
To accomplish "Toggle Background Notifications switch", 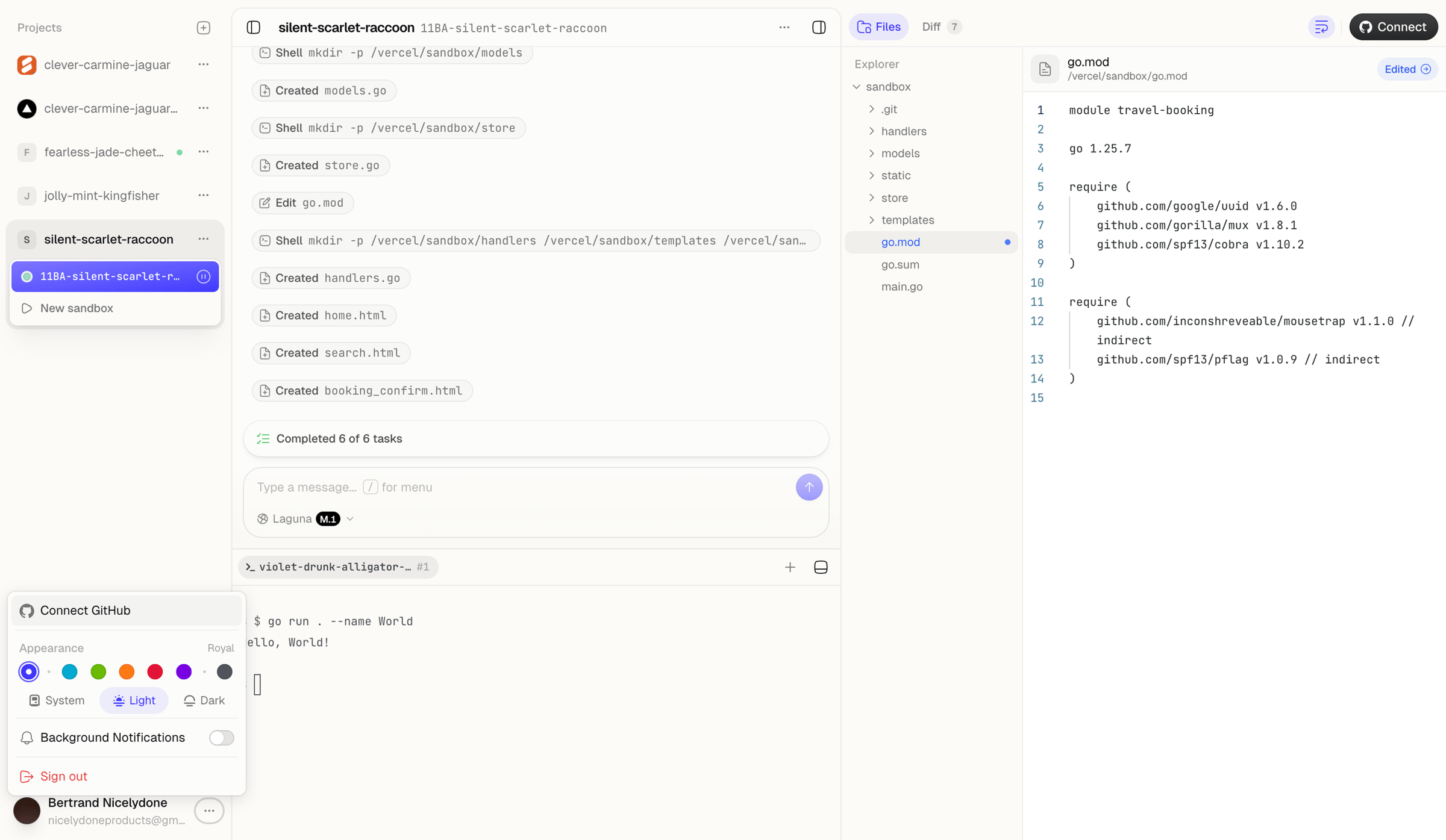I will click(221, 738).
